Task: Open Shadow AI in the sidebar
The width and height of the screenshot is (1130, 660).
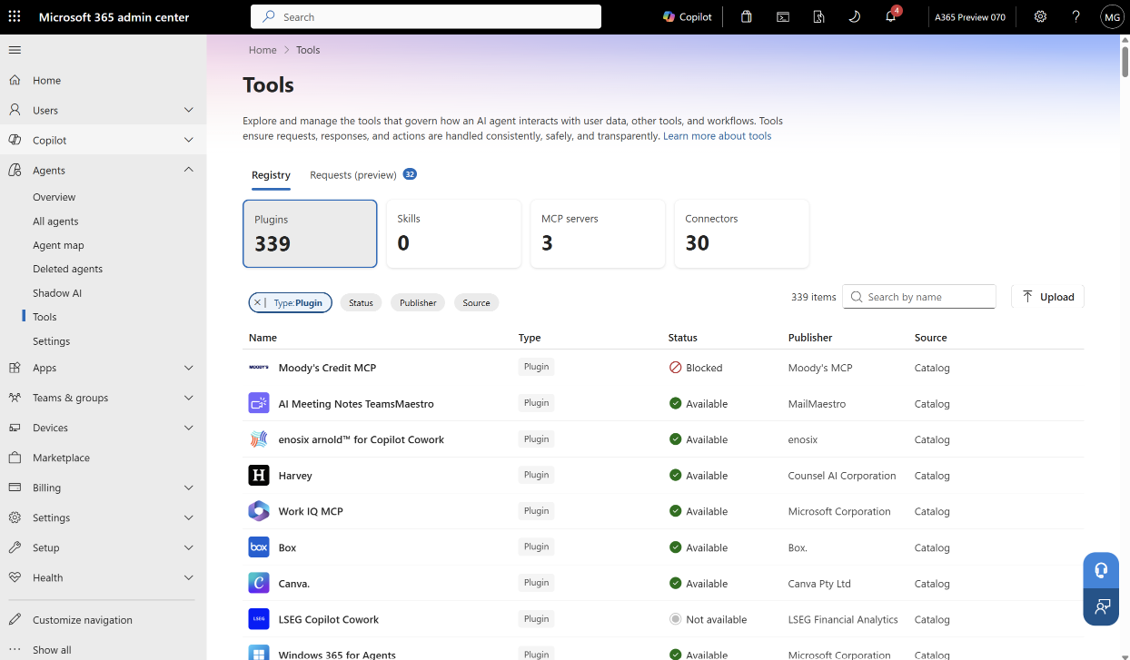Action: click(x=57, y=293)
